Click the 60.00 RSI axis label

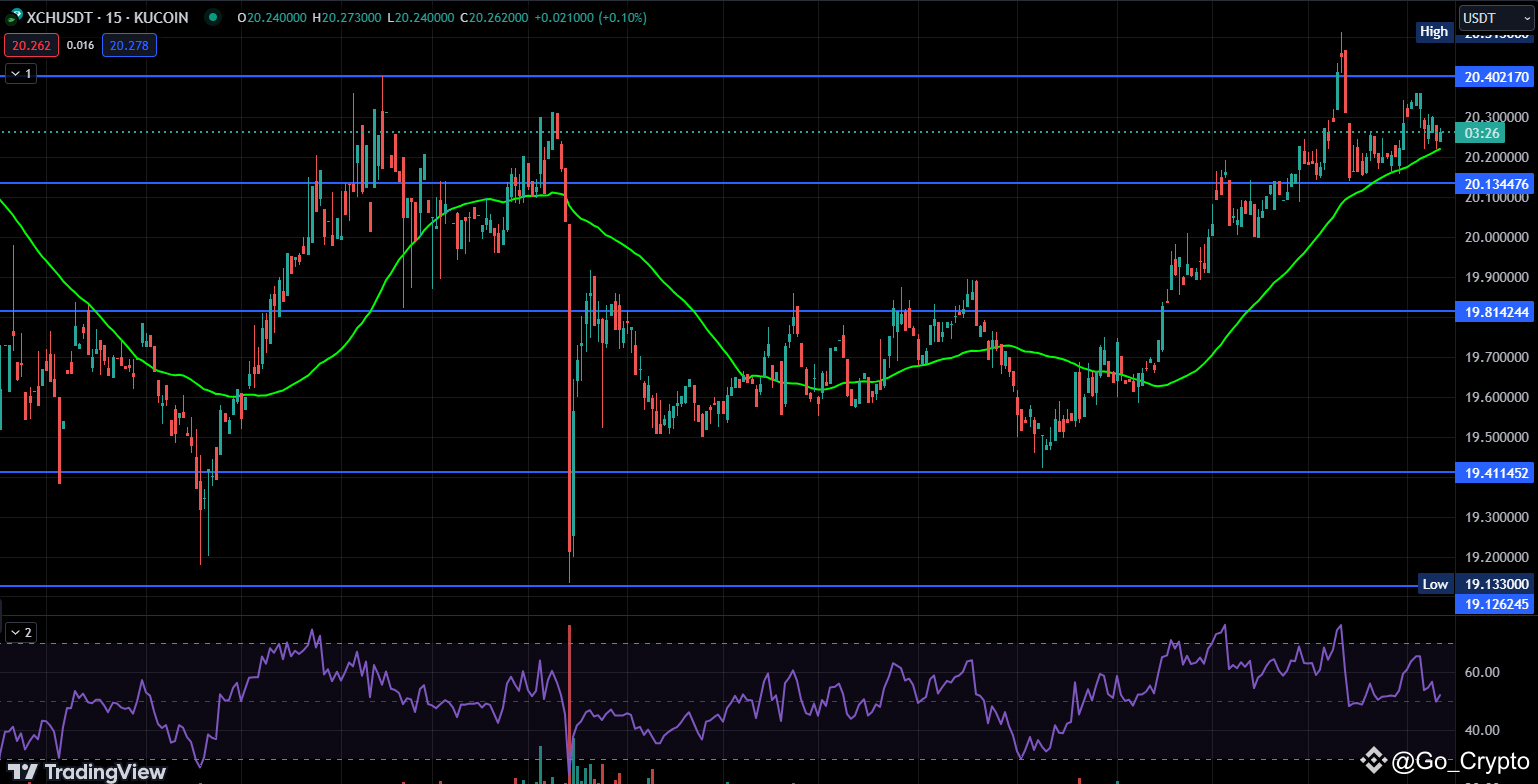tap(1481, 672)
